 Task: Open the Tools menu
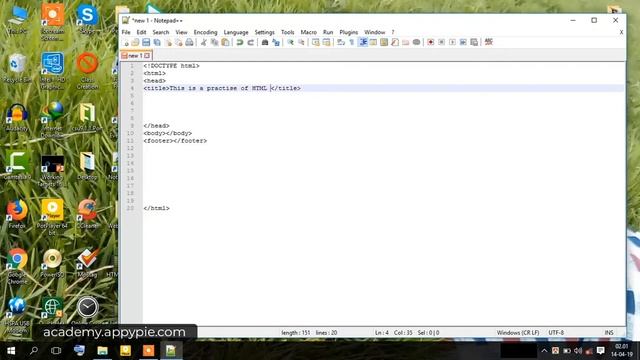287,32
